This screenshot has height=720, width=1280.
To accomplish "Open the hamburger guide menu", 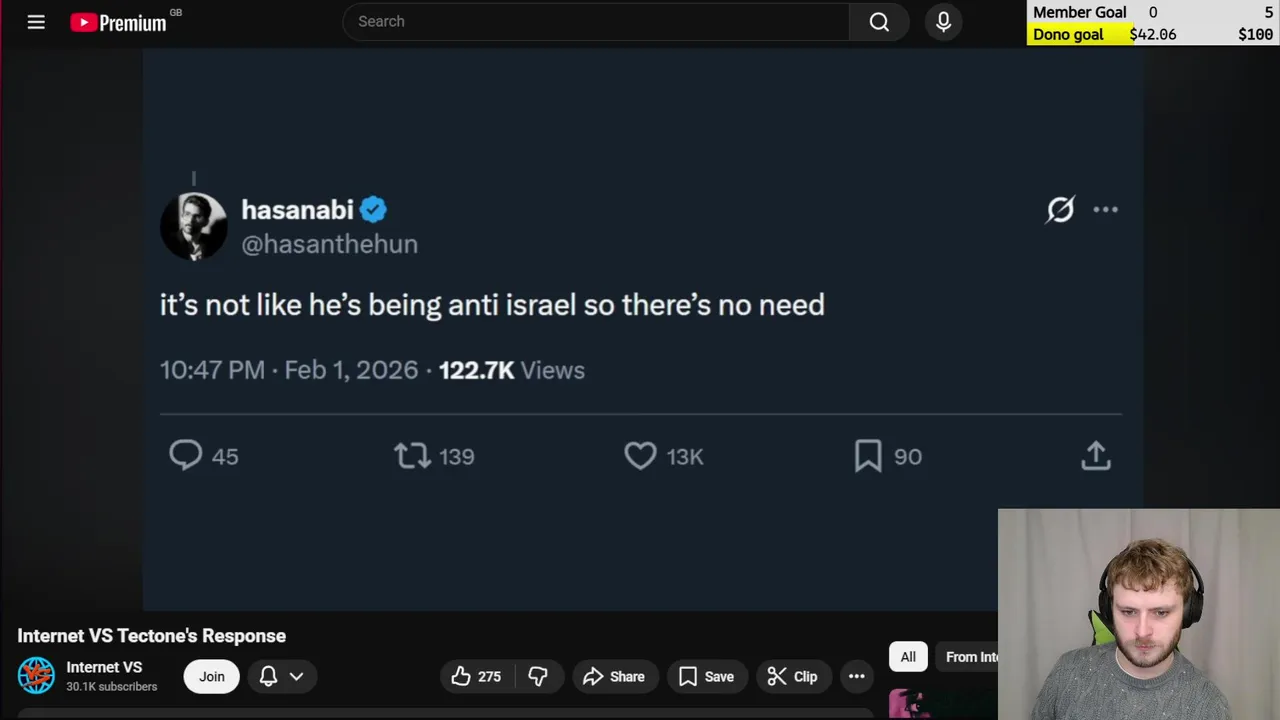I will click(36, 21).
